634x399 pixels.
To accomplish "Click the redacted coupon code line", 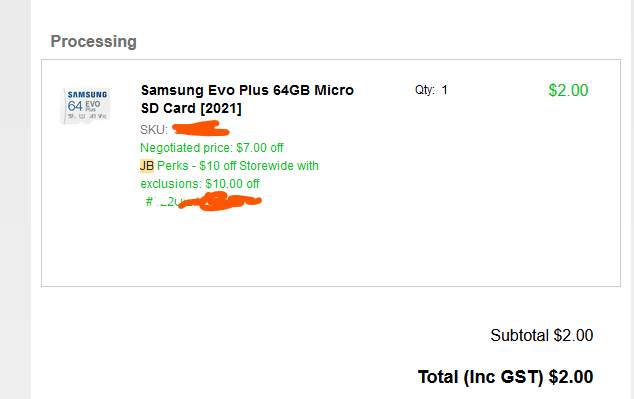I will pyautogui.click(x=203, y=201).
